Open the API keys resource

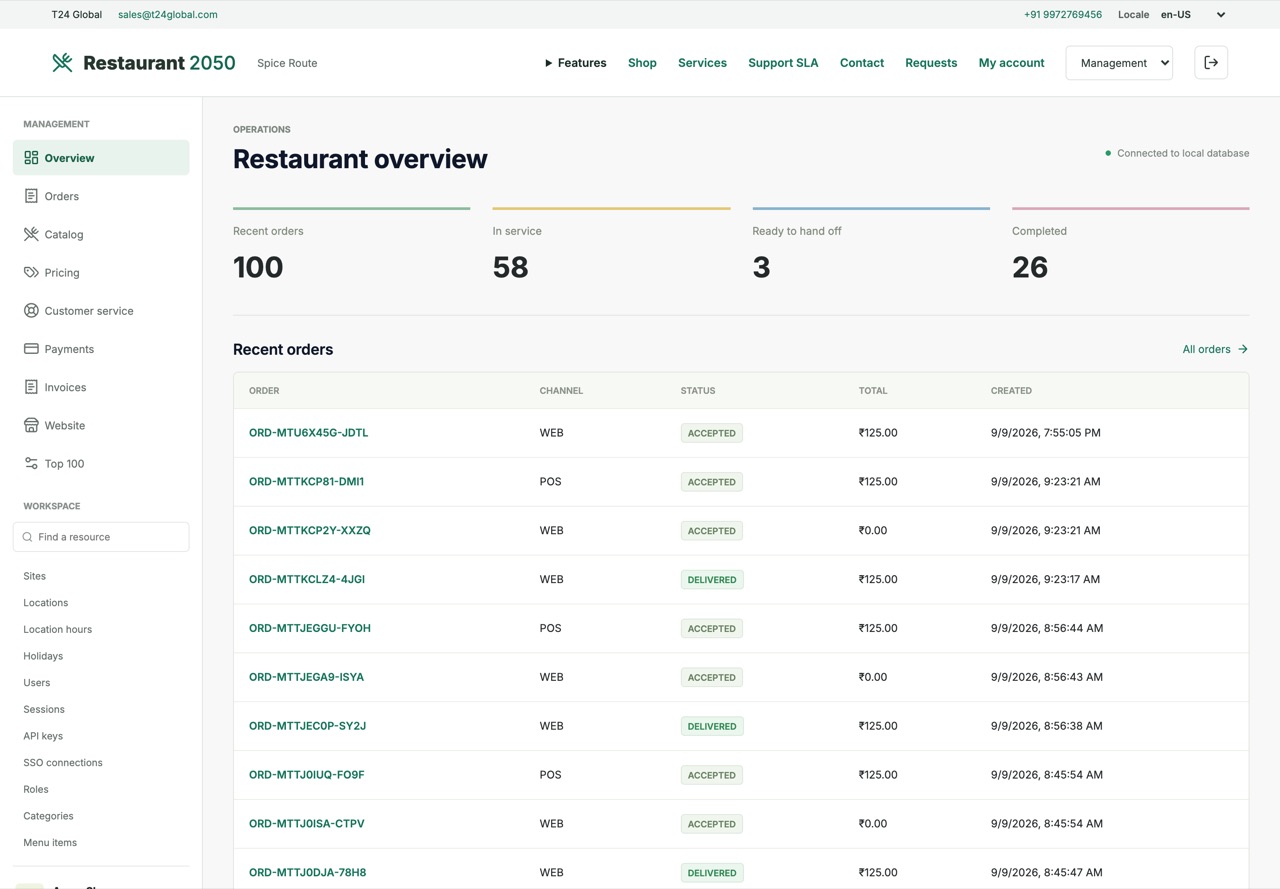point(43,736)
